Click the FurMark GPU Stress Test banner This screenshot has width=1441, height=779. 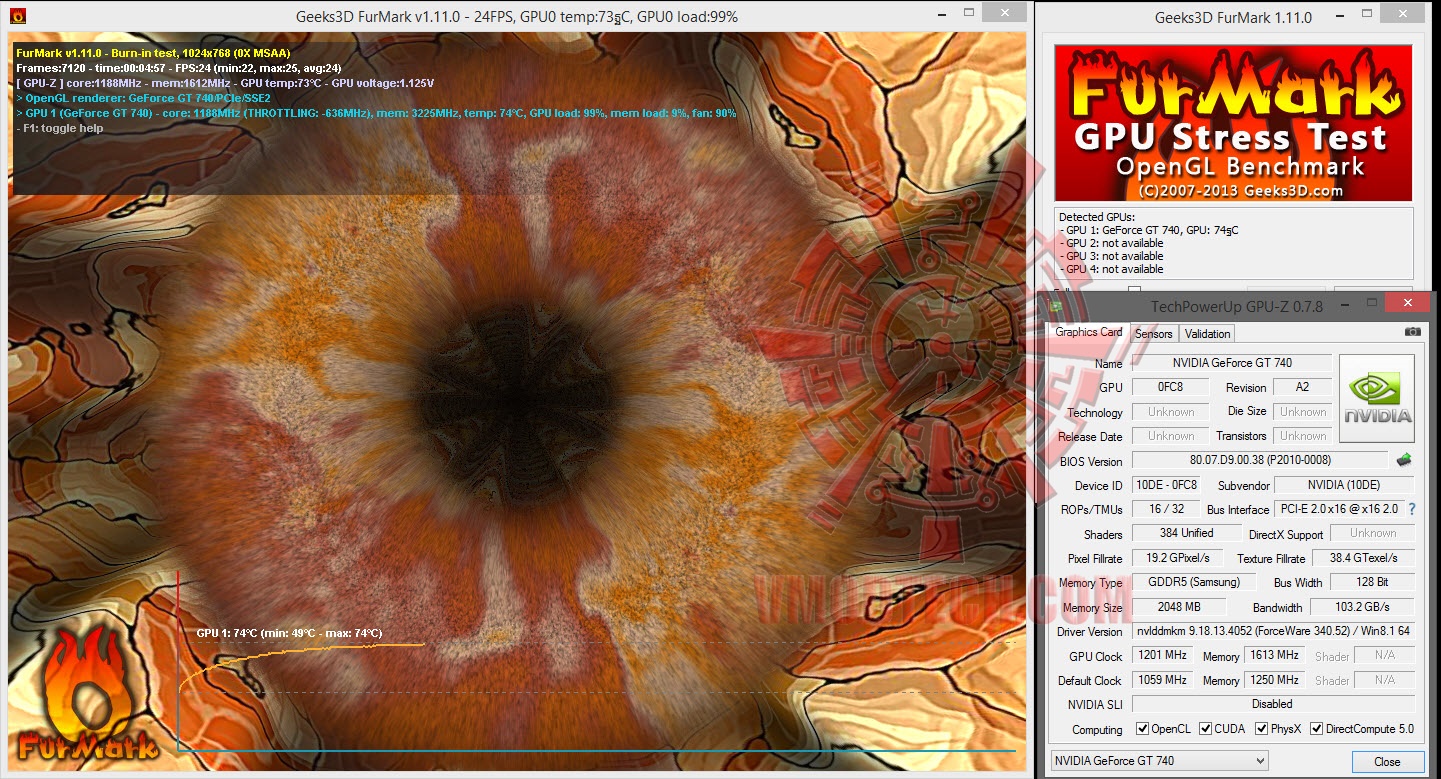pos(1233,123)
